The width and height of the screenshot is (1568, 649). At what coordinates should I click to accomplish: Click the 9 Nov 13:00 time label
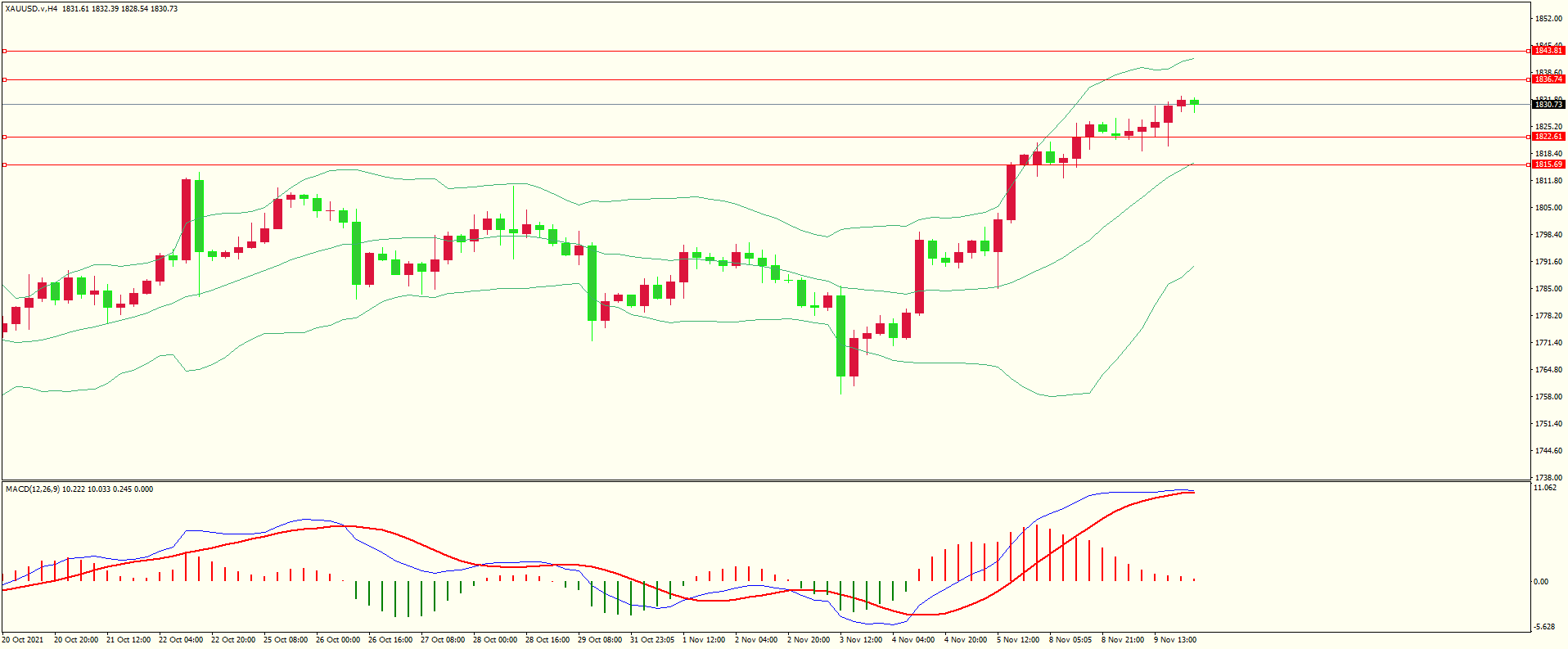point(1175,640)
